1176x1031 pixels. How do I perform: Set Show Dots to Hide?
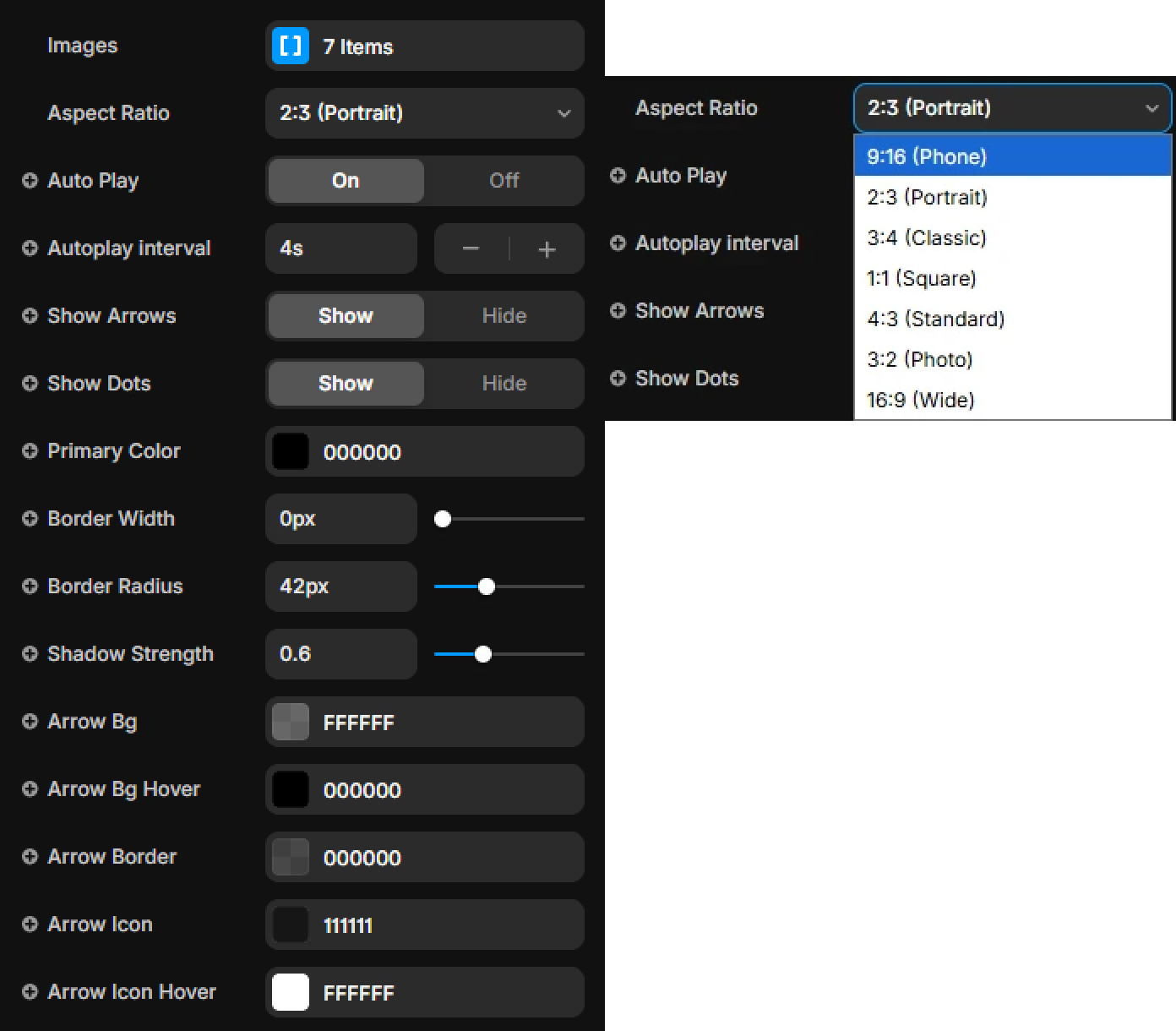(x=504, y=383)
